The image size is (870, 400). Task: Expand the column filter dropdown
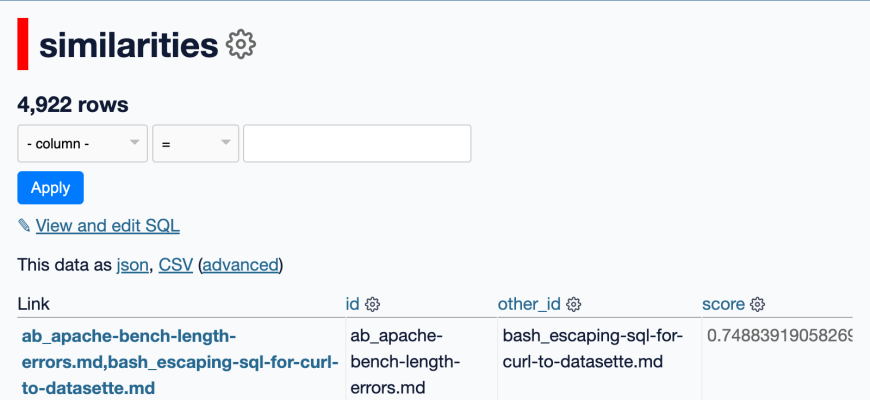82,144
